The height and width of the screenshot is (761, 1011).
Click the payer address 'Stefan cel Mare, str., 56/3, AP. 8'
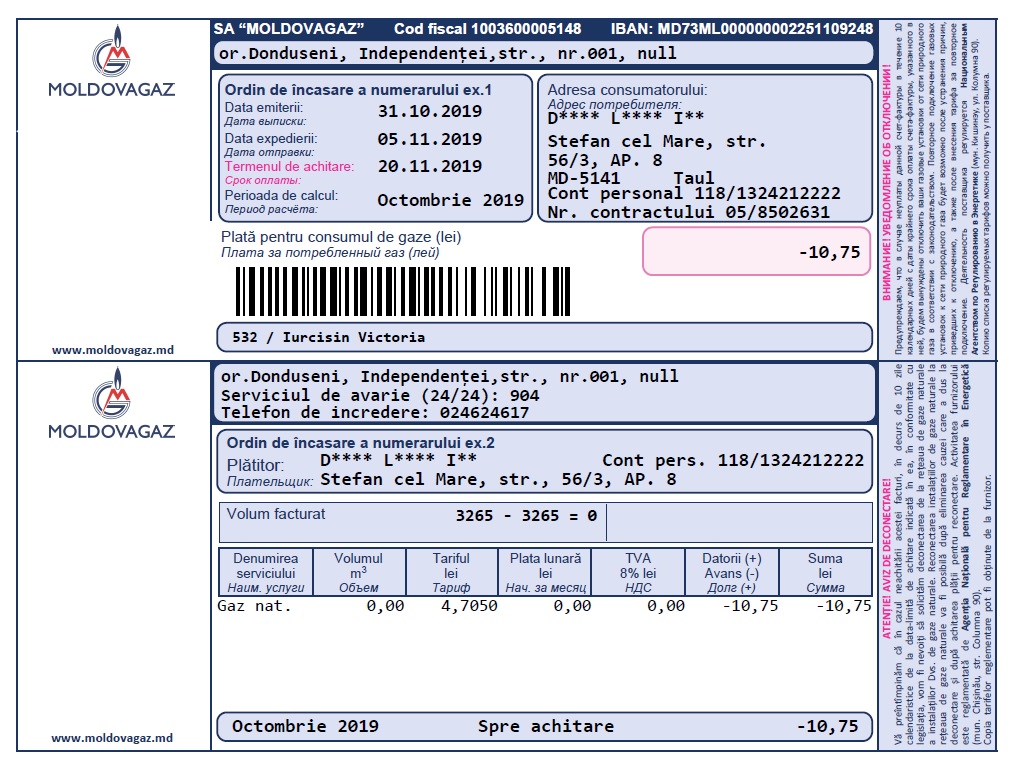[x=498, y=479]
